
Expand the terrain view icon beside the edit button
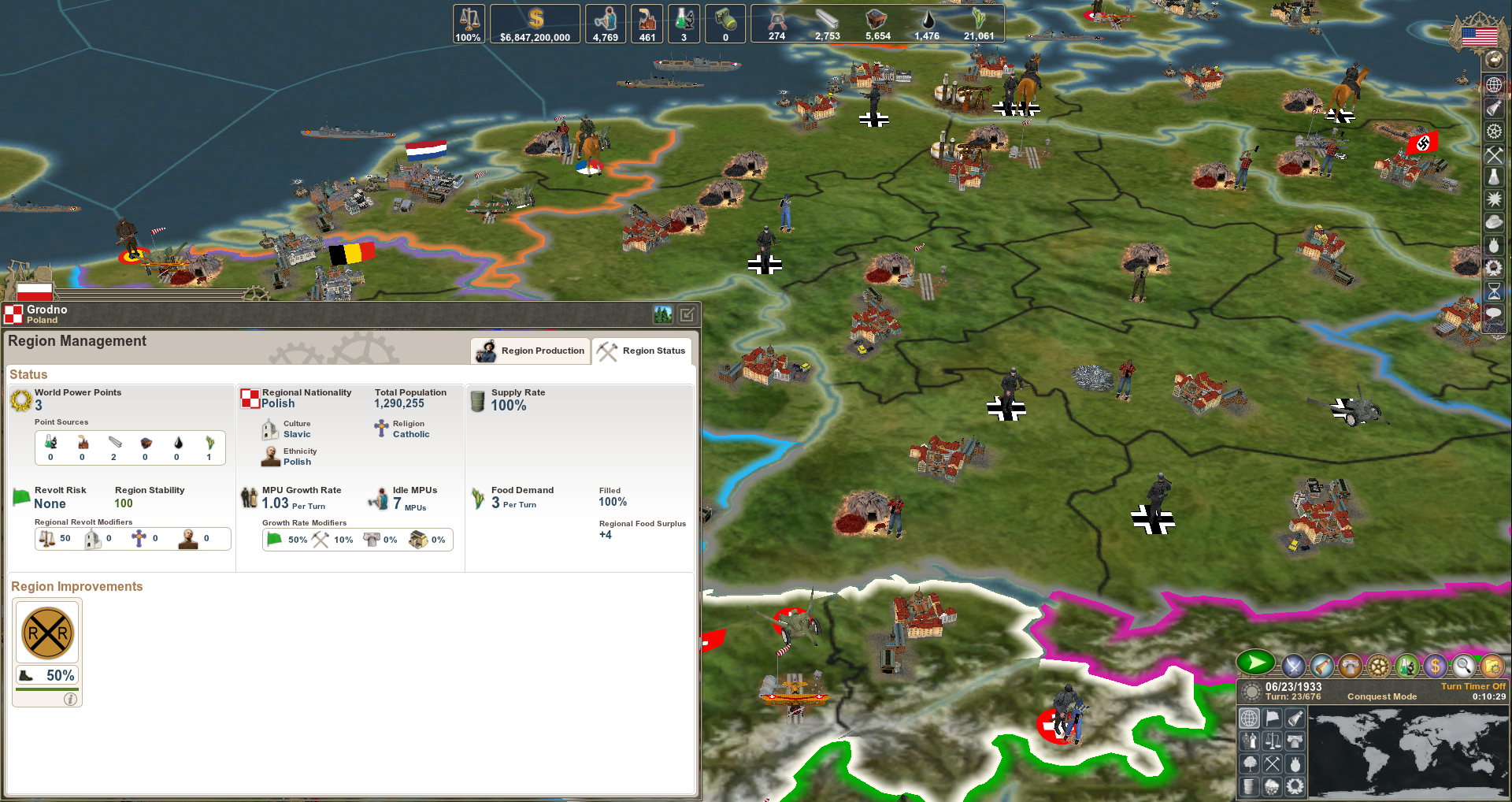664,314
